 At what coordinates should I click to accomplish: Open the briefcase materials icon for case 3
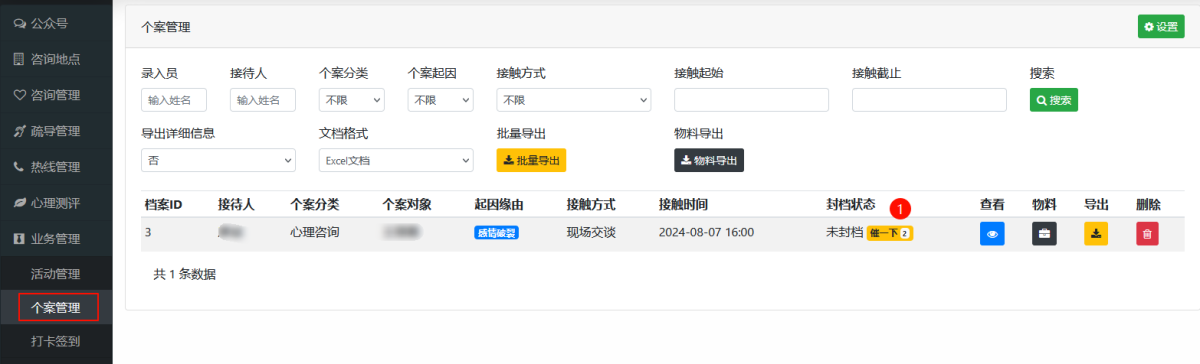[1044, 233]
